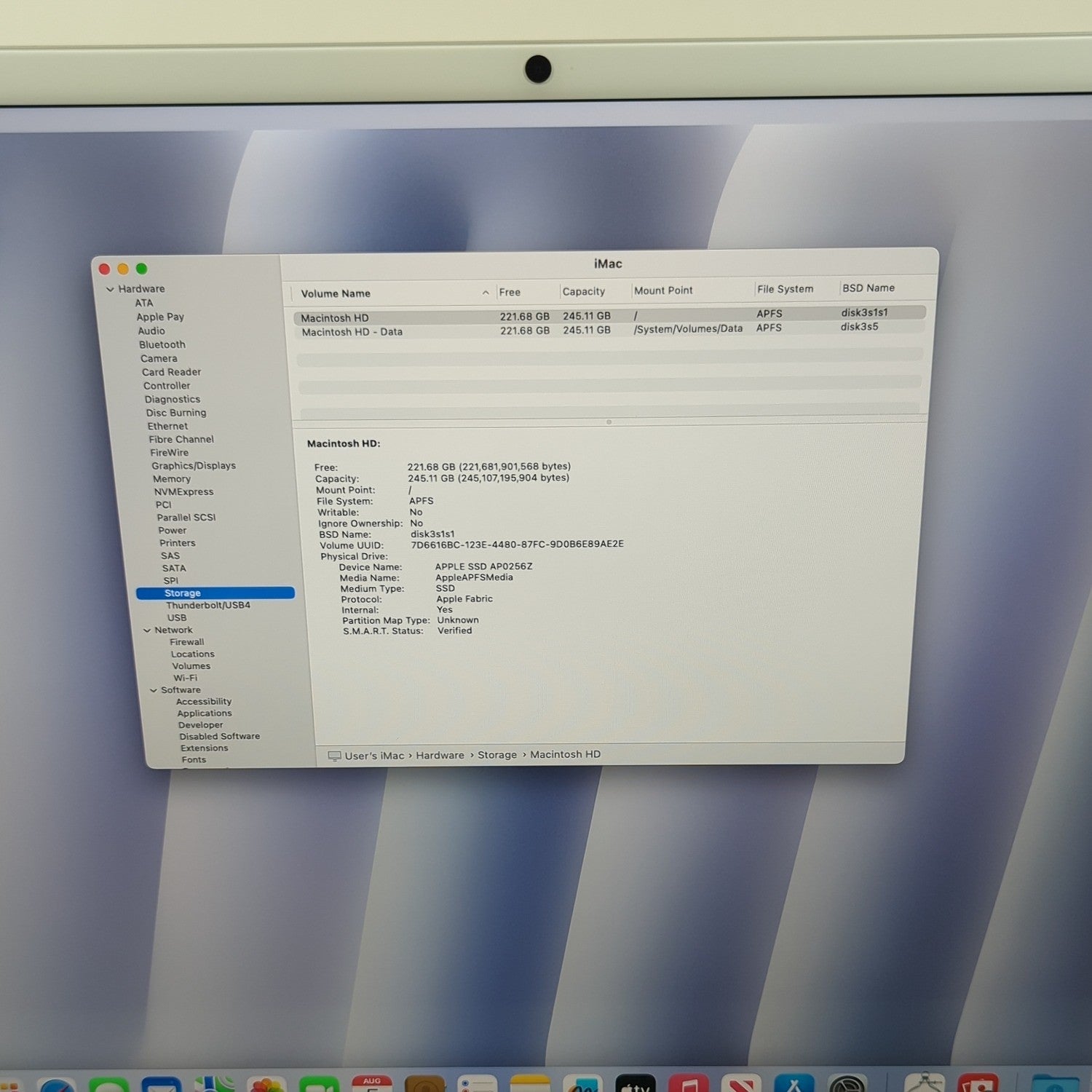The height and width of the screenshot is (1092, 1092).
Task: Select Parallel SCSI in the sidebar
Action: click(x=186, y=518)
